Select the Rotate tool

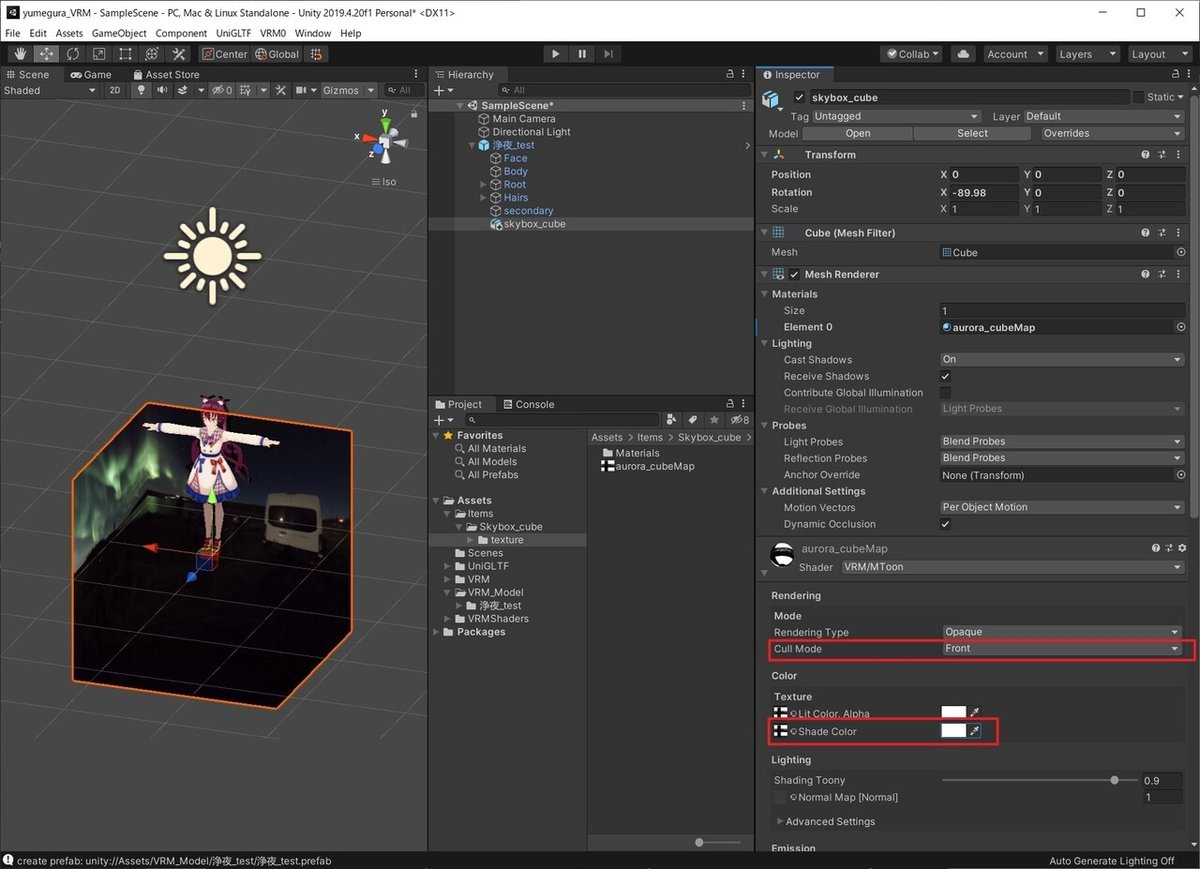tap(73, 54)
